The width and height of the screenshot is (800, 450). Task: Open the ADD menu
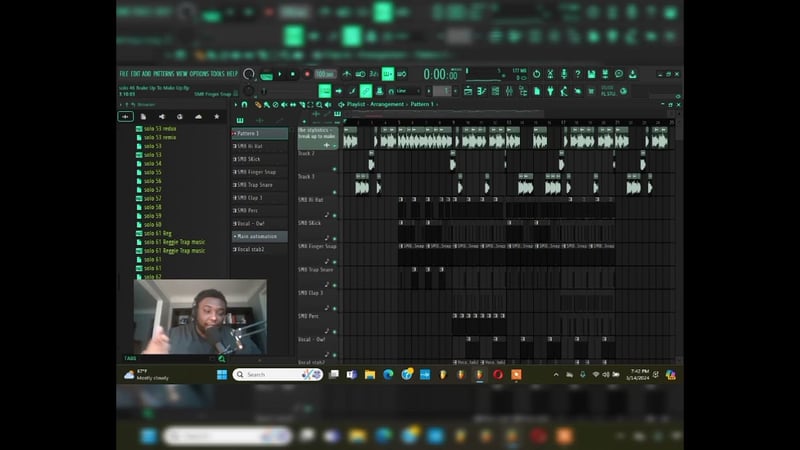point(147,74)
